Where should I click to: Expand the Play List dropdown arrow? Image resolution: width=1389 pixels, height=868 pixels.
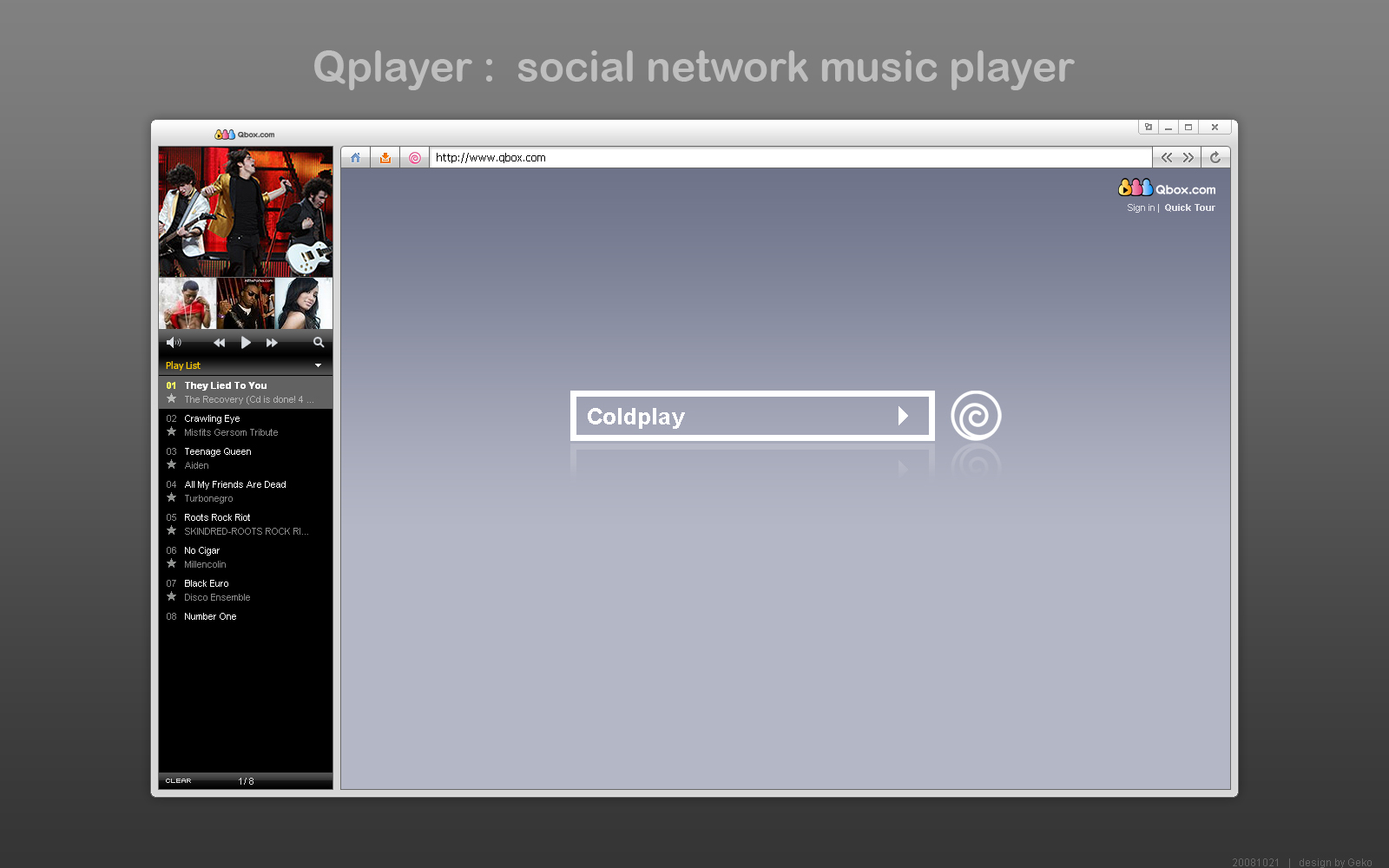(x=318, y=365)
